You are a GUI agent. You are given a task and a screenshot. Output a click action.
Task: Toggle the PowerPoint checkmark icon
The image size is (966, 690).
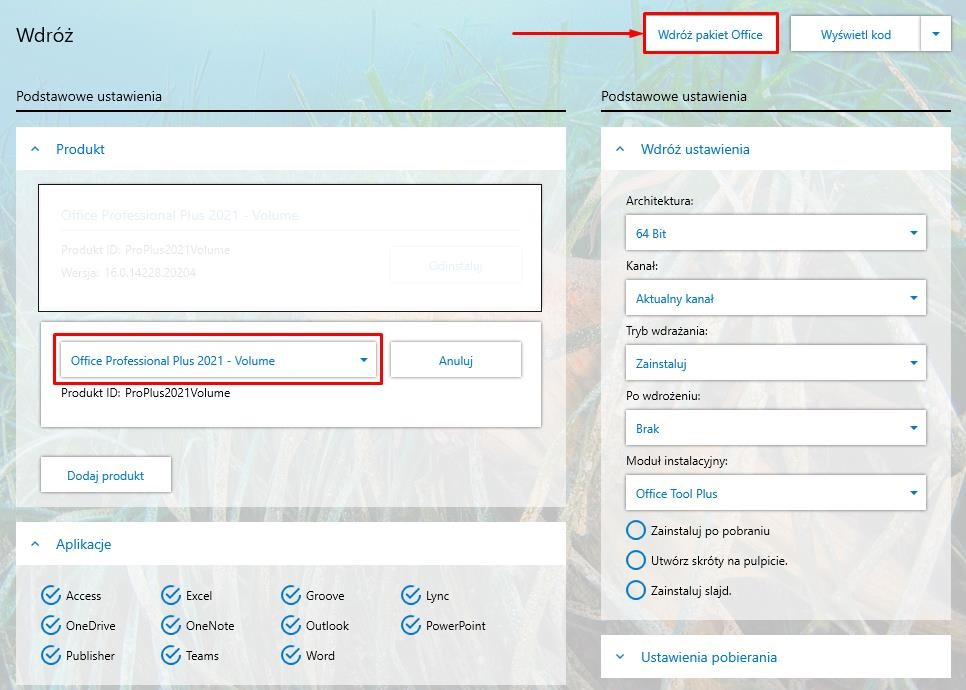411,625
